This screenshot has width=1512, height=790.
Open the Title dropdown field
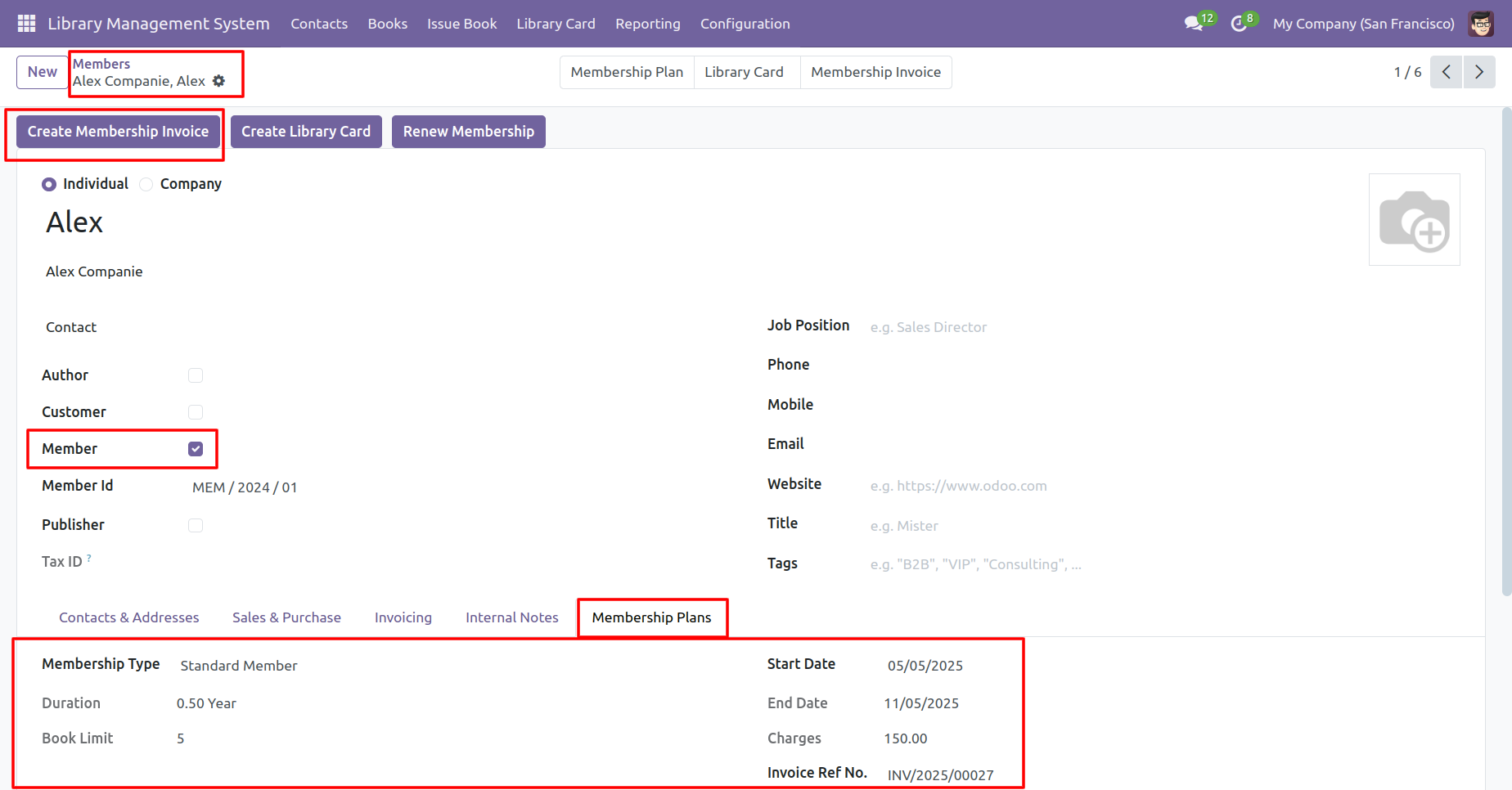(982, 526)
